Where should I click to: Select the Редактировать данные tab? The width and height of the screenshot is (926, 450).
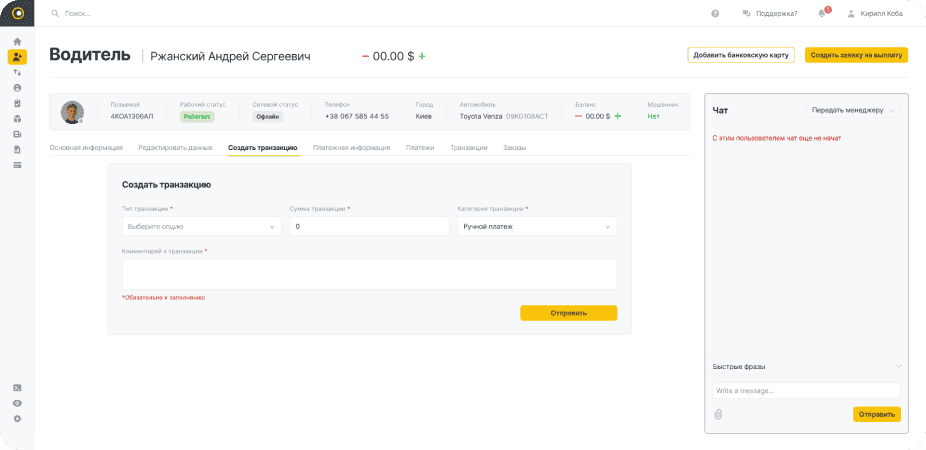coord(175,148)
